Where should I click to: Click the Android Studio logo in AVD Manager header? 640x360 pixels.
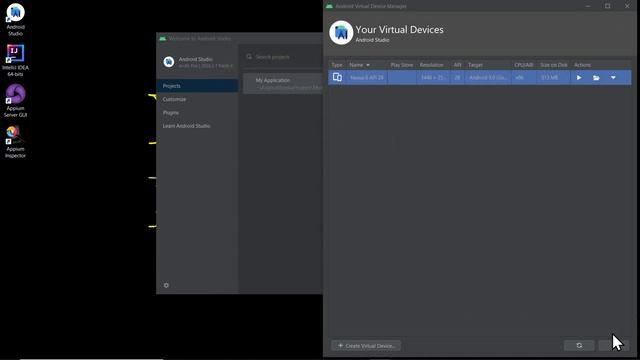tap(341, 33)
